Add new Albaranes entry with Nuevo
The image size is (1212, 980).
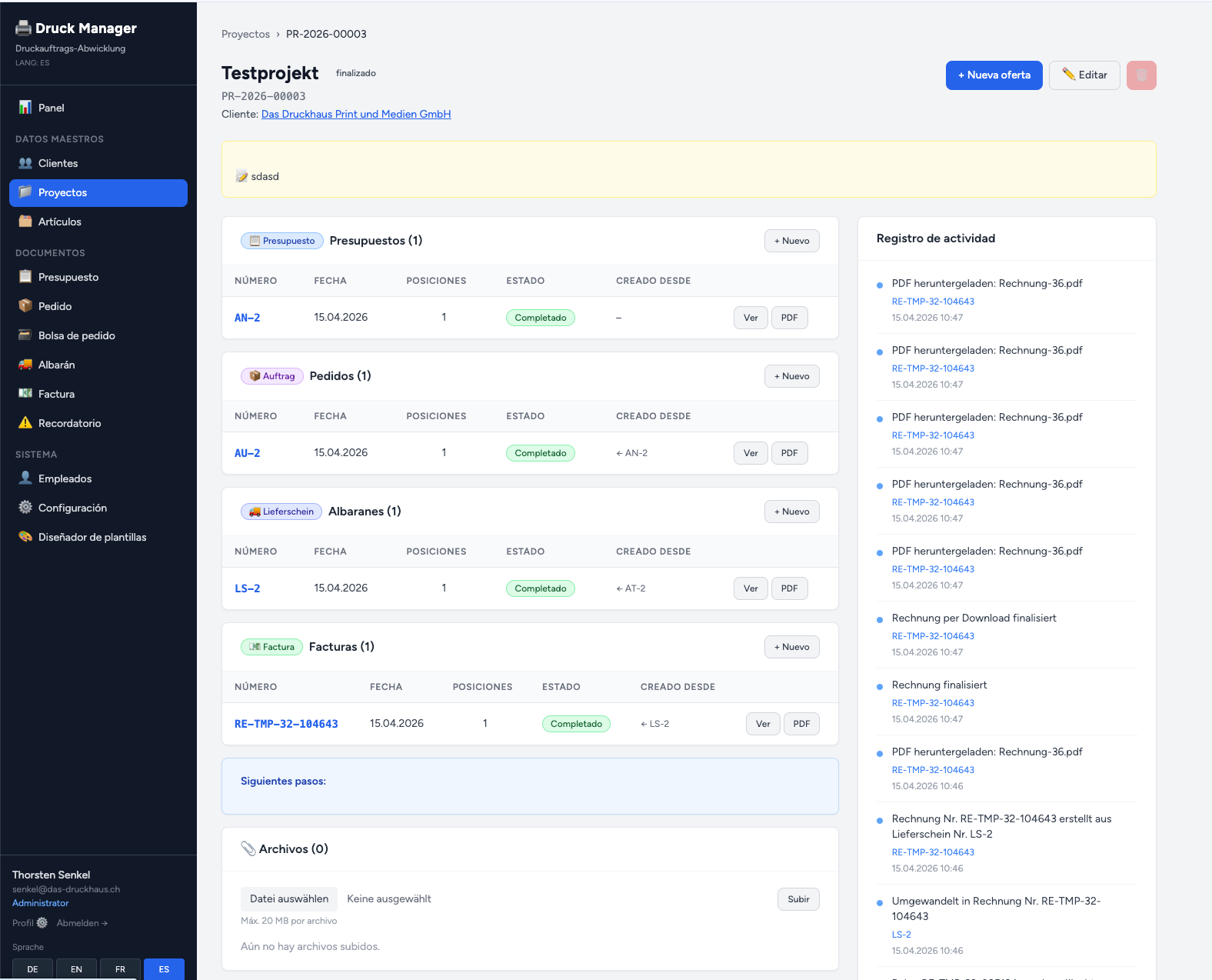[x=791, y=512]
